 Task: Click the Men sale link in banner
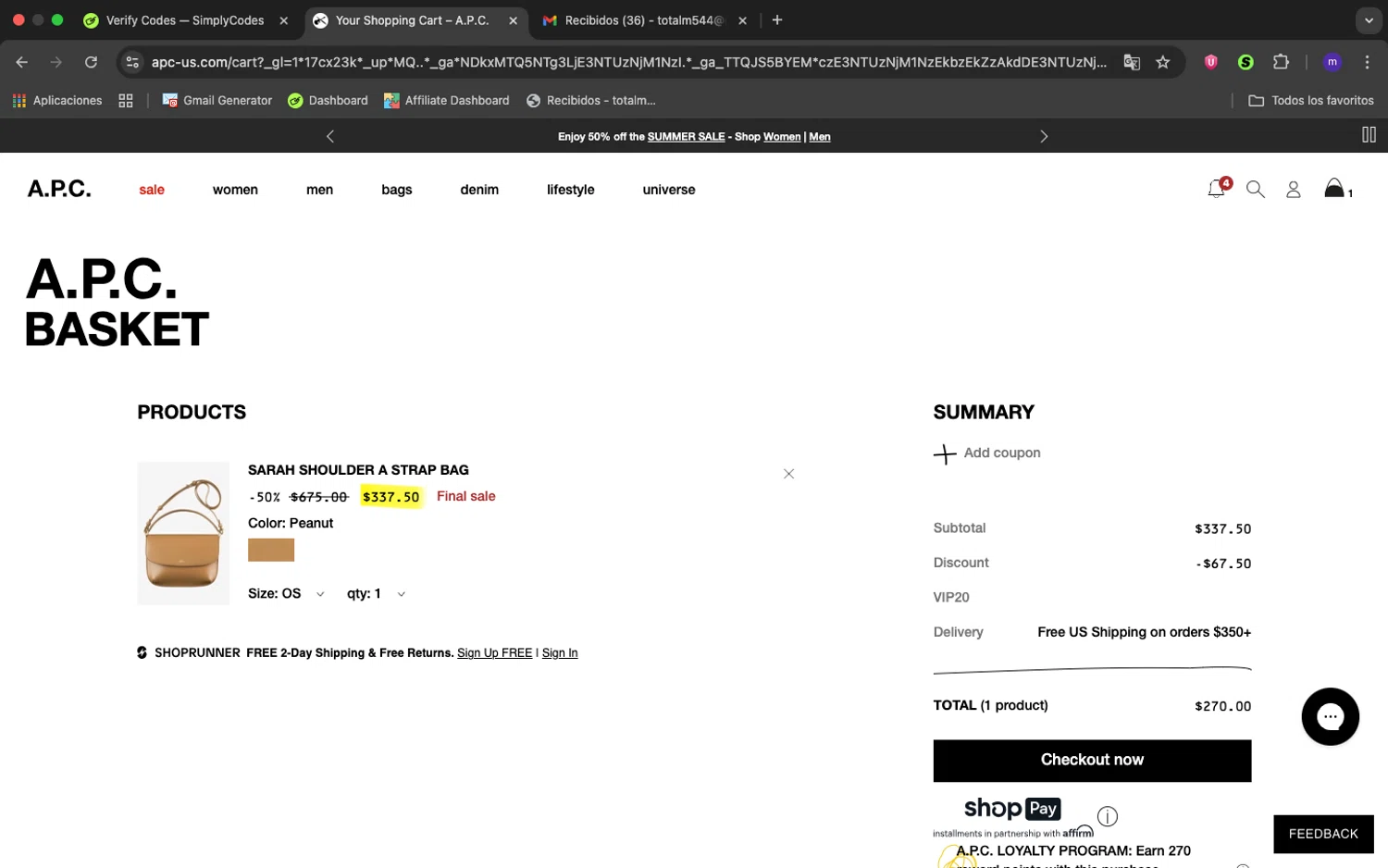[819, 137]
